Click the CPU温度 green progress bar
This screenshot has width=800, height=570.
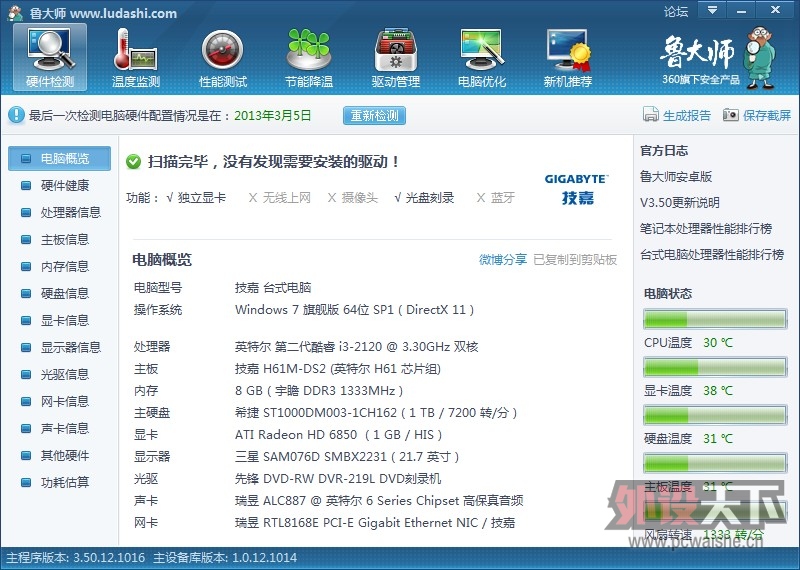[715, 319]
